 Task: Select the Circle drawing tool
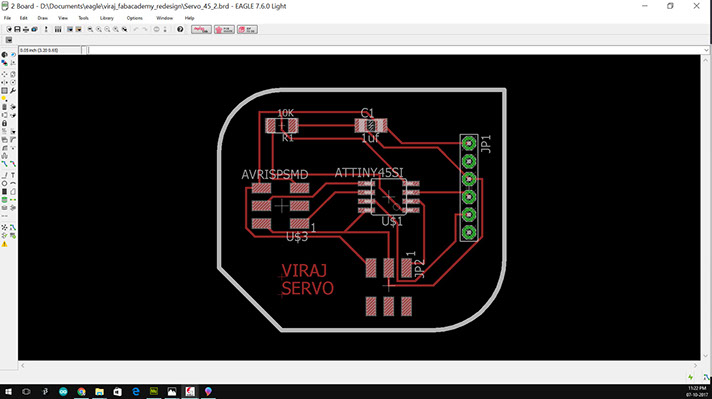(5, 183)
